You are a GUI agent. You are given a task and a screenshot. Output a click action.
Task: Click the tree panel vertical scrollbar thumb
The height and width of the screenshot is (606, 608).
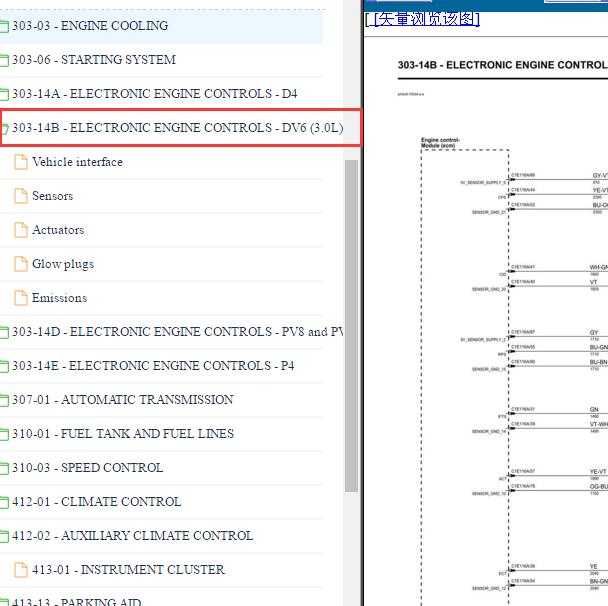coord(351,326)
